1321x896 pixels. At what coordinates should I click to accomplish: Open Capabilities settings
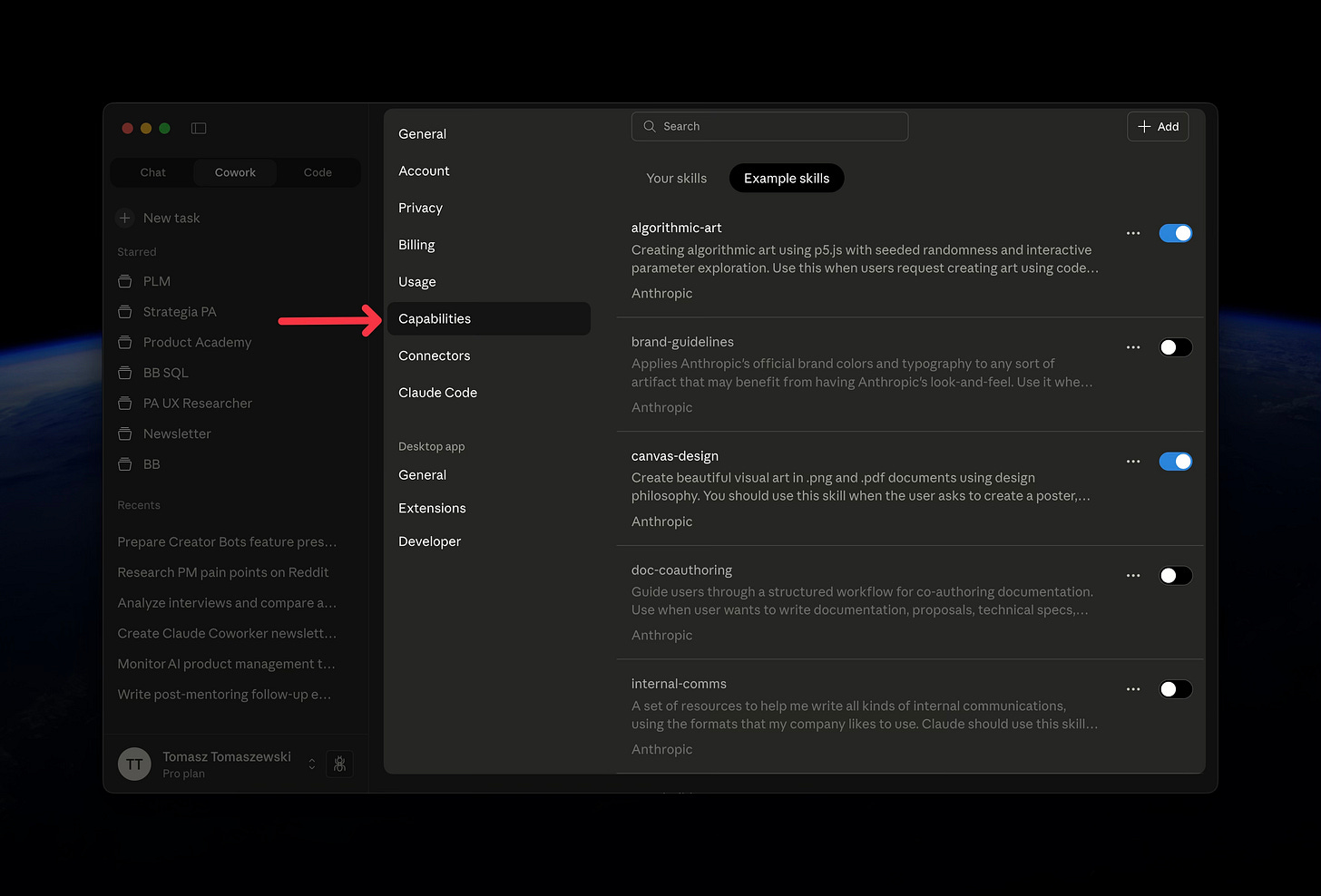(489, 318)
